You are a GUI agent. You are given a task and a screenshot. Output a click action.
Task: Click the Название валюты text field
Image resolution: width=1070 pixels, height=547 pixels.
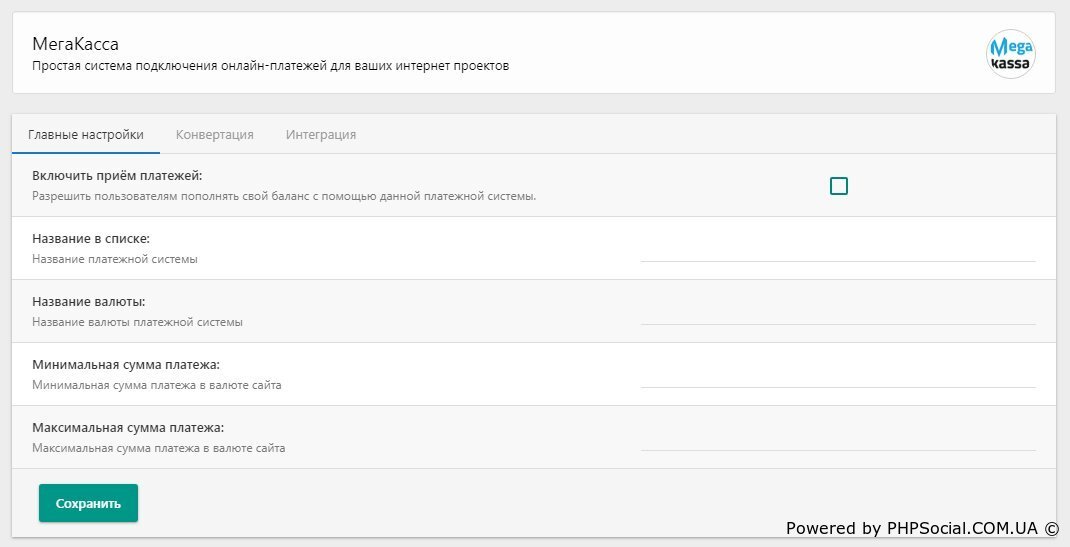[x=838, y=312]
